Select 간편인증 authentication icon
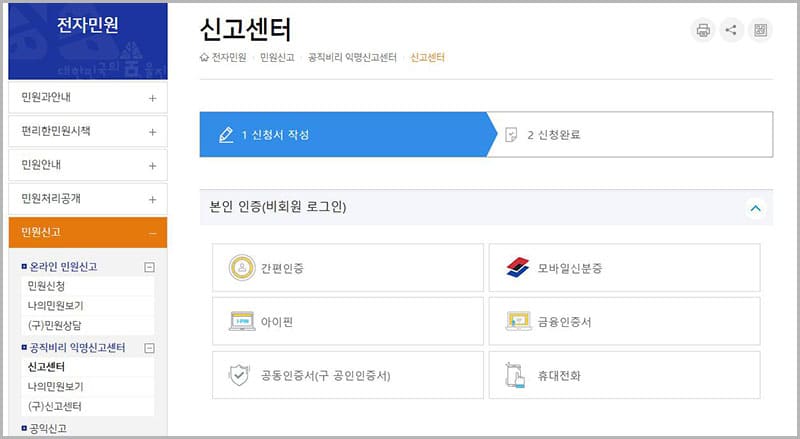The height and width of the screenshot is (439, 800). point(241,268)
